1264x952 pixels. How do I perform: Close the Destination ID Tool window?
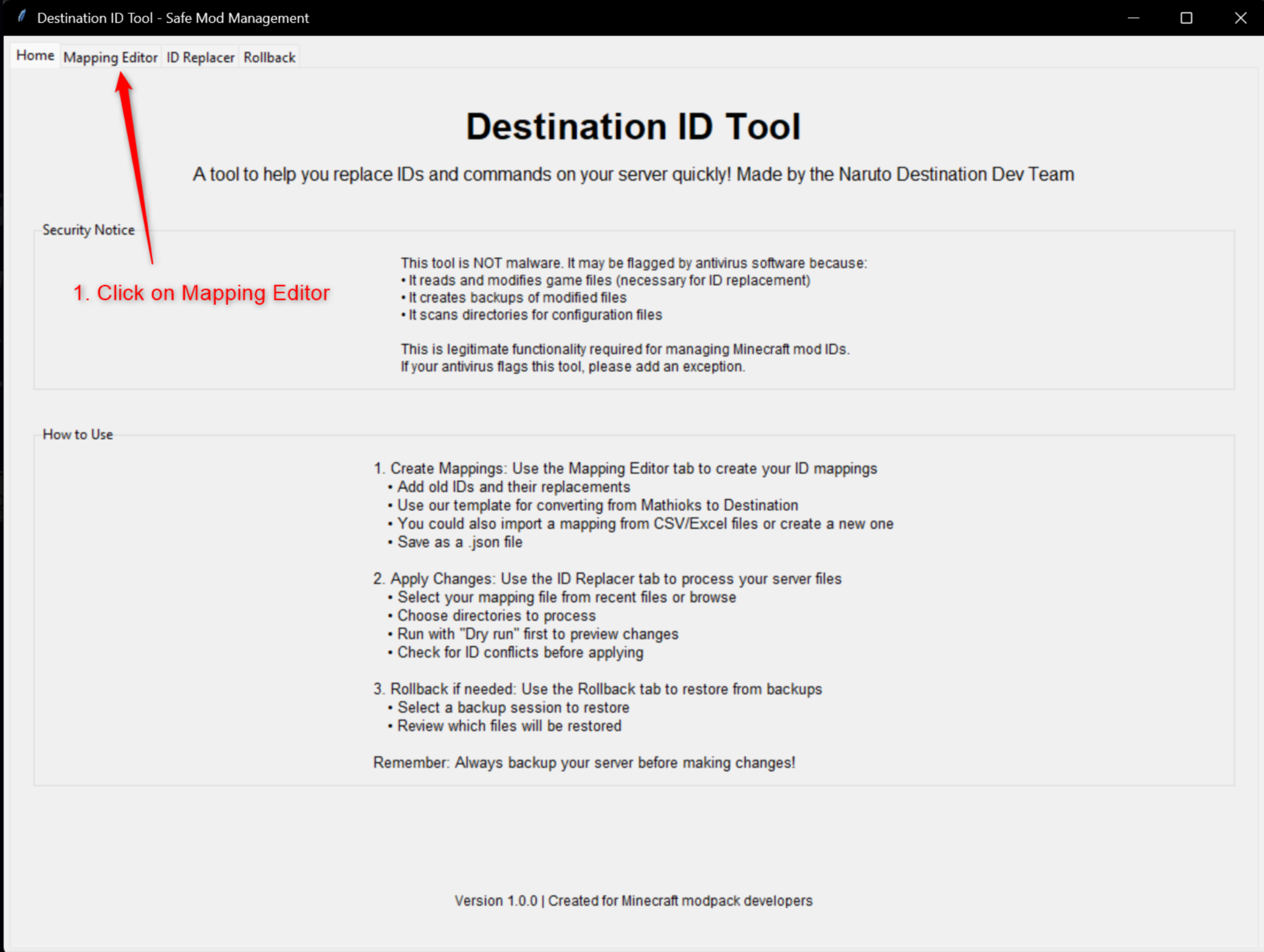(x=1240, y=17)
